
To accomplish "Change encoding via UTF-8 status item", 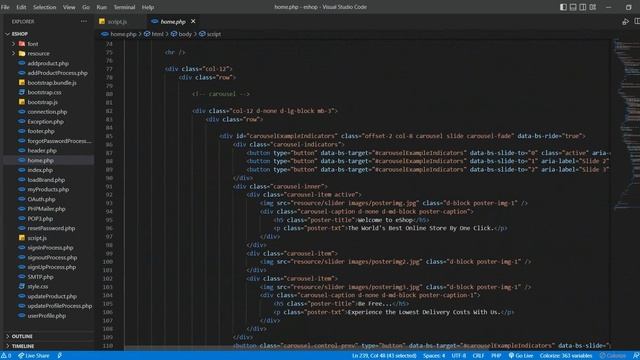I will [459, 356].
